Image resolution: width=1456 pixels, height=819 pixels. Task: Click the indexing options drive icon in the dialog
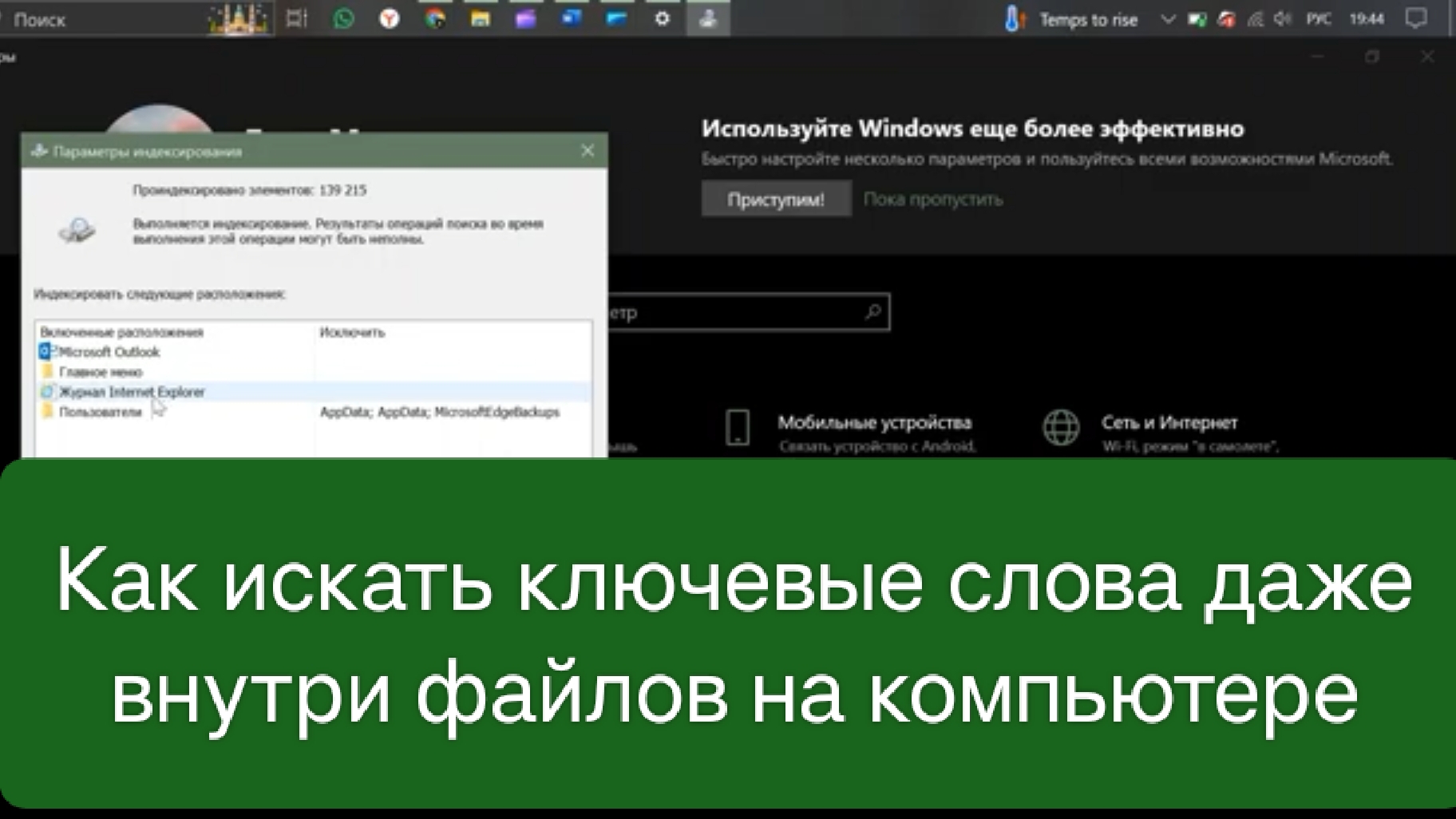(76, 229)
